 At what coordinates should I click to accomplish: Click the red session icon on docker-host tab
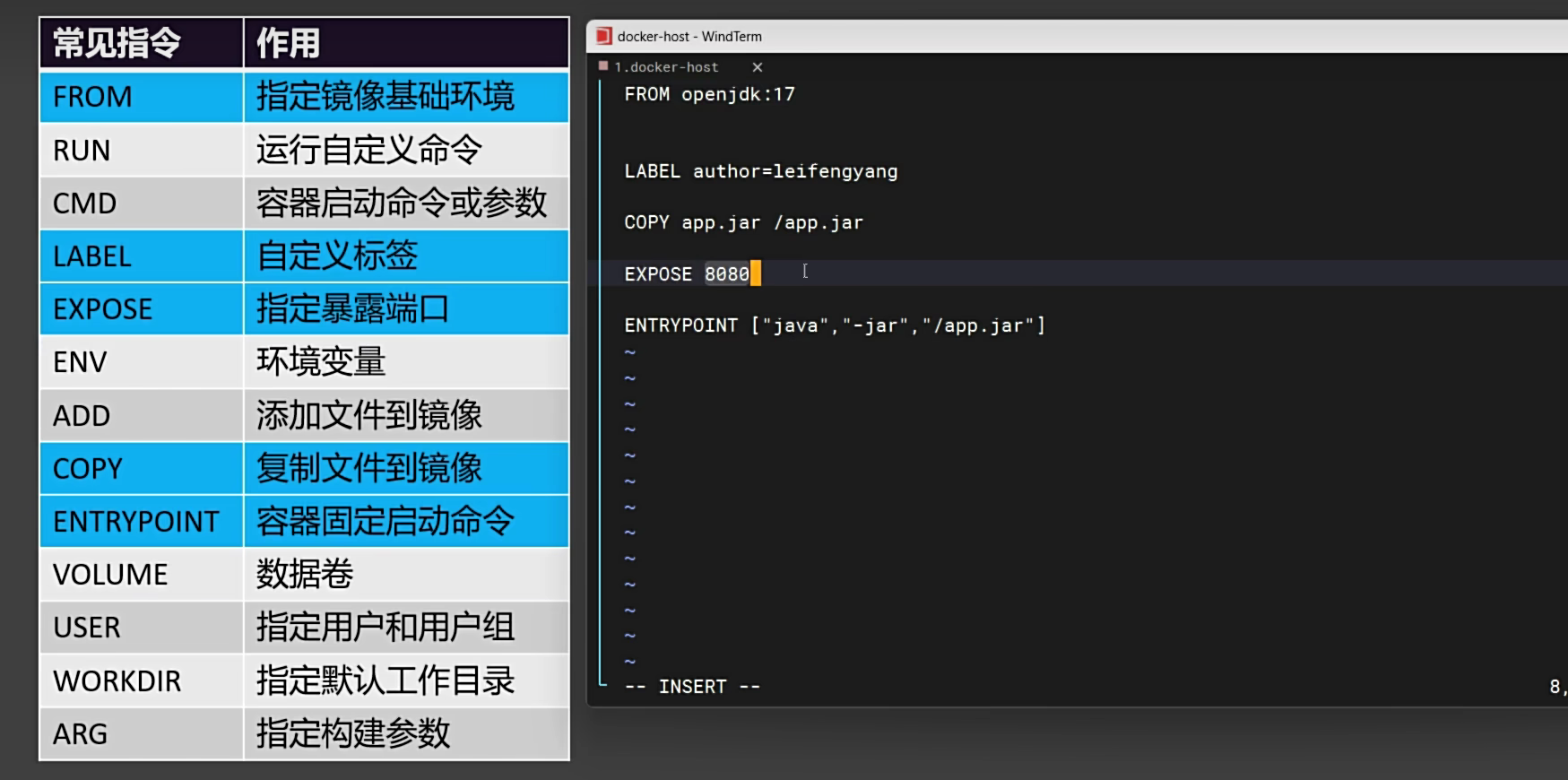tap(603, 65)
